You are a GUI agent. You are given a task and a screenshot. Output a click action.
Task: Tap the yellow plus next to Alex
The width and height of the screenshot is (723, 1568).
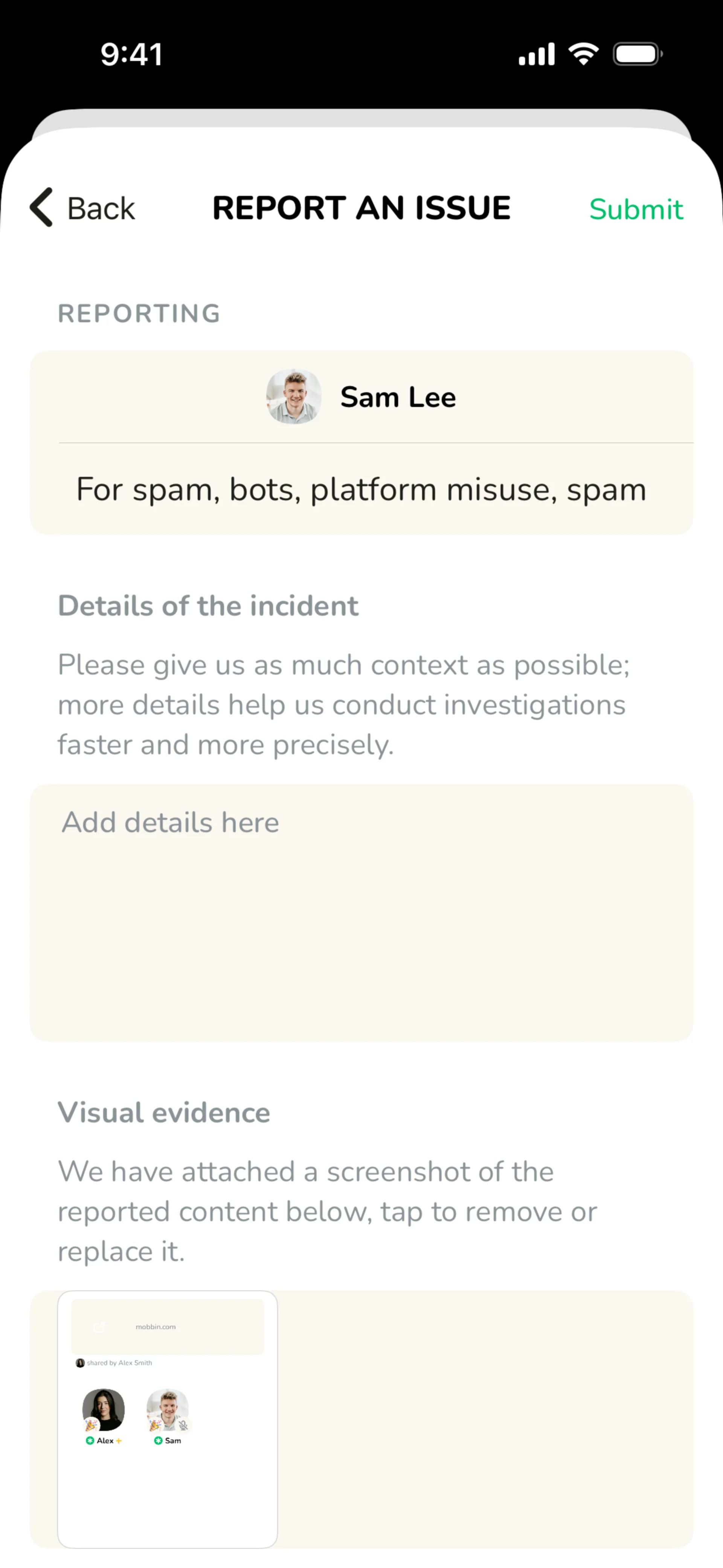[x=119, y=1441]
